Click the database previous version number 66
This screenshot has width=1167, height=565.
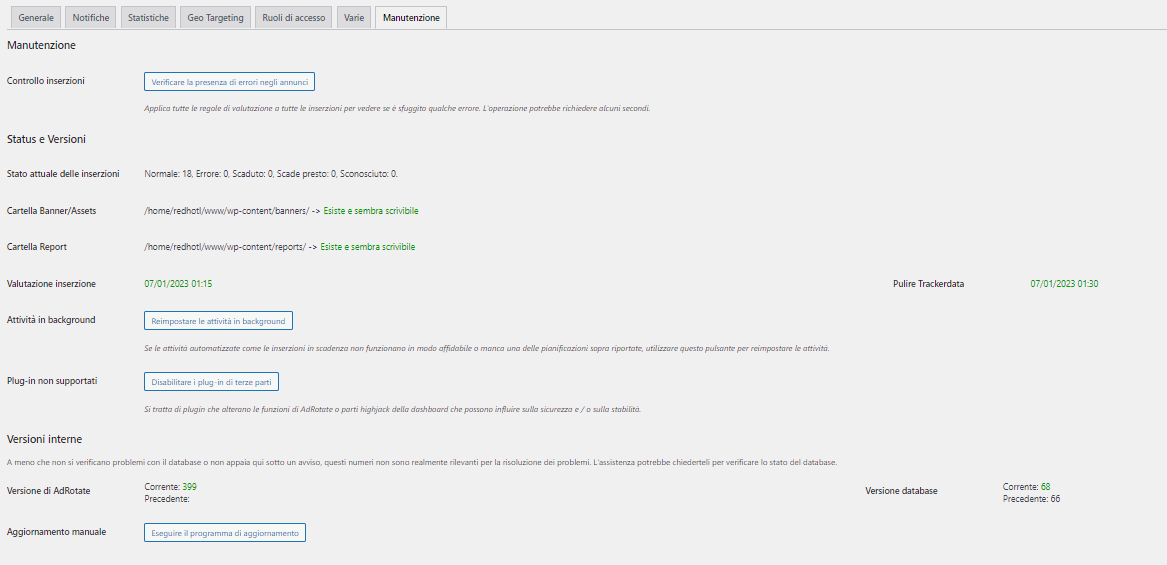click(1053, 498)
